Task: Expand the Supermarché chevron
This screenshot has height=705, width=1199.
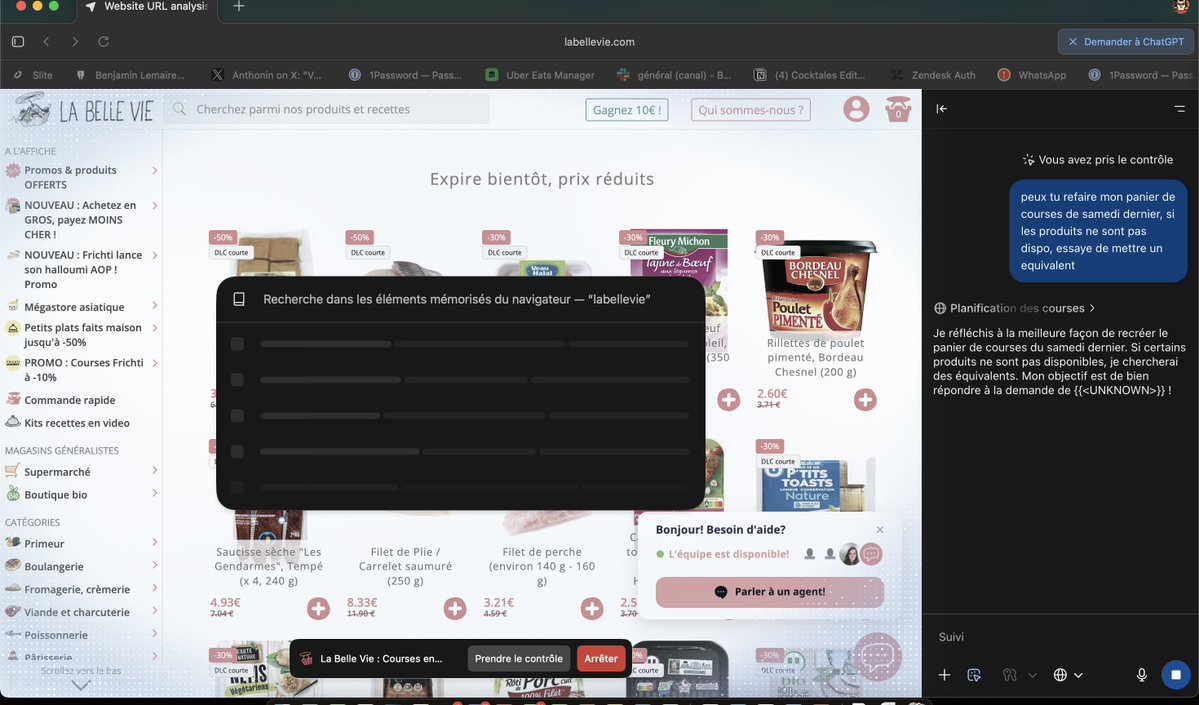Action: point(154,470)
